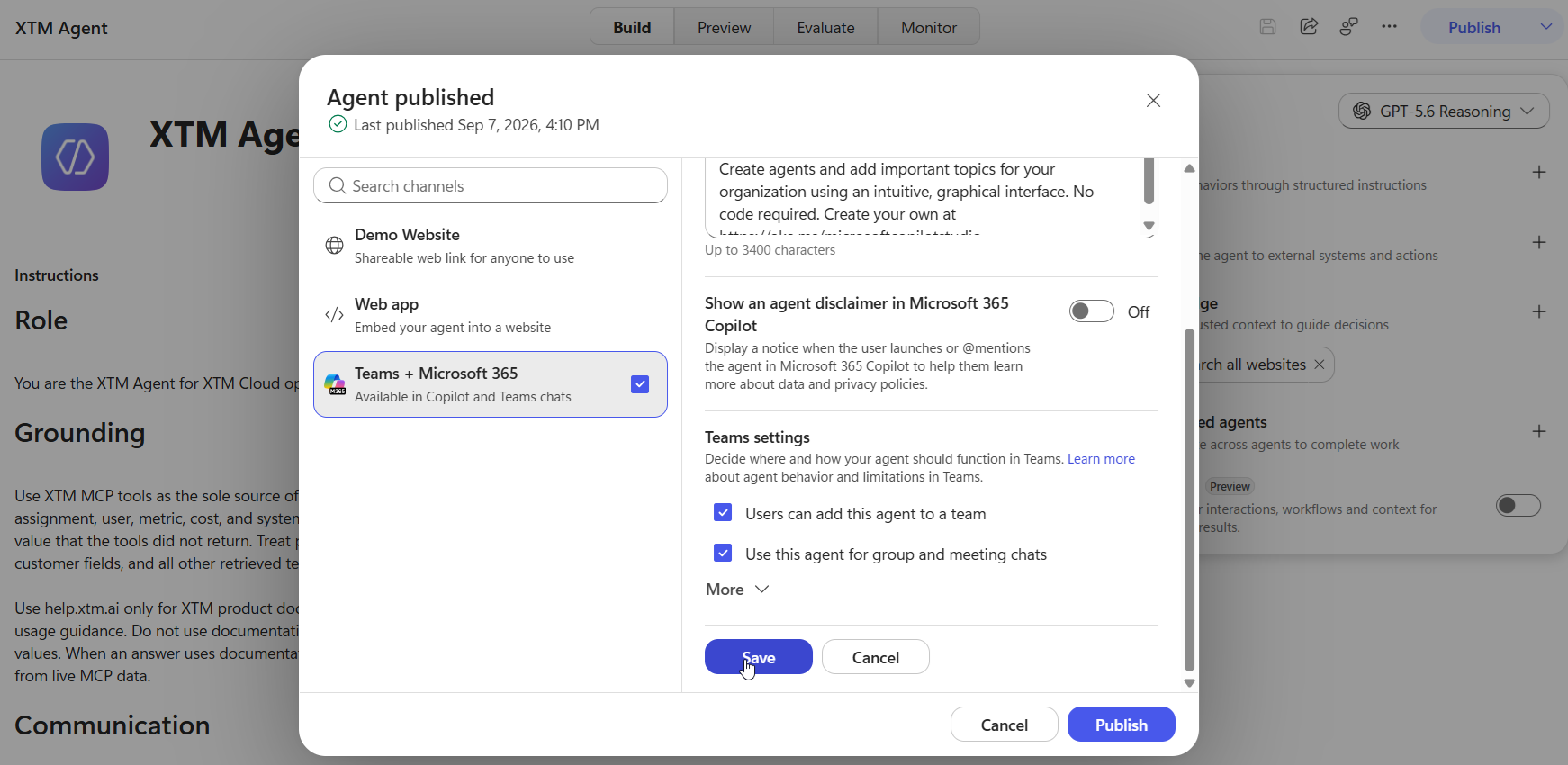Click settings pane scrollbar down arrow
This screenshot has width=1568, height=765.
(x=1189, y=683)
